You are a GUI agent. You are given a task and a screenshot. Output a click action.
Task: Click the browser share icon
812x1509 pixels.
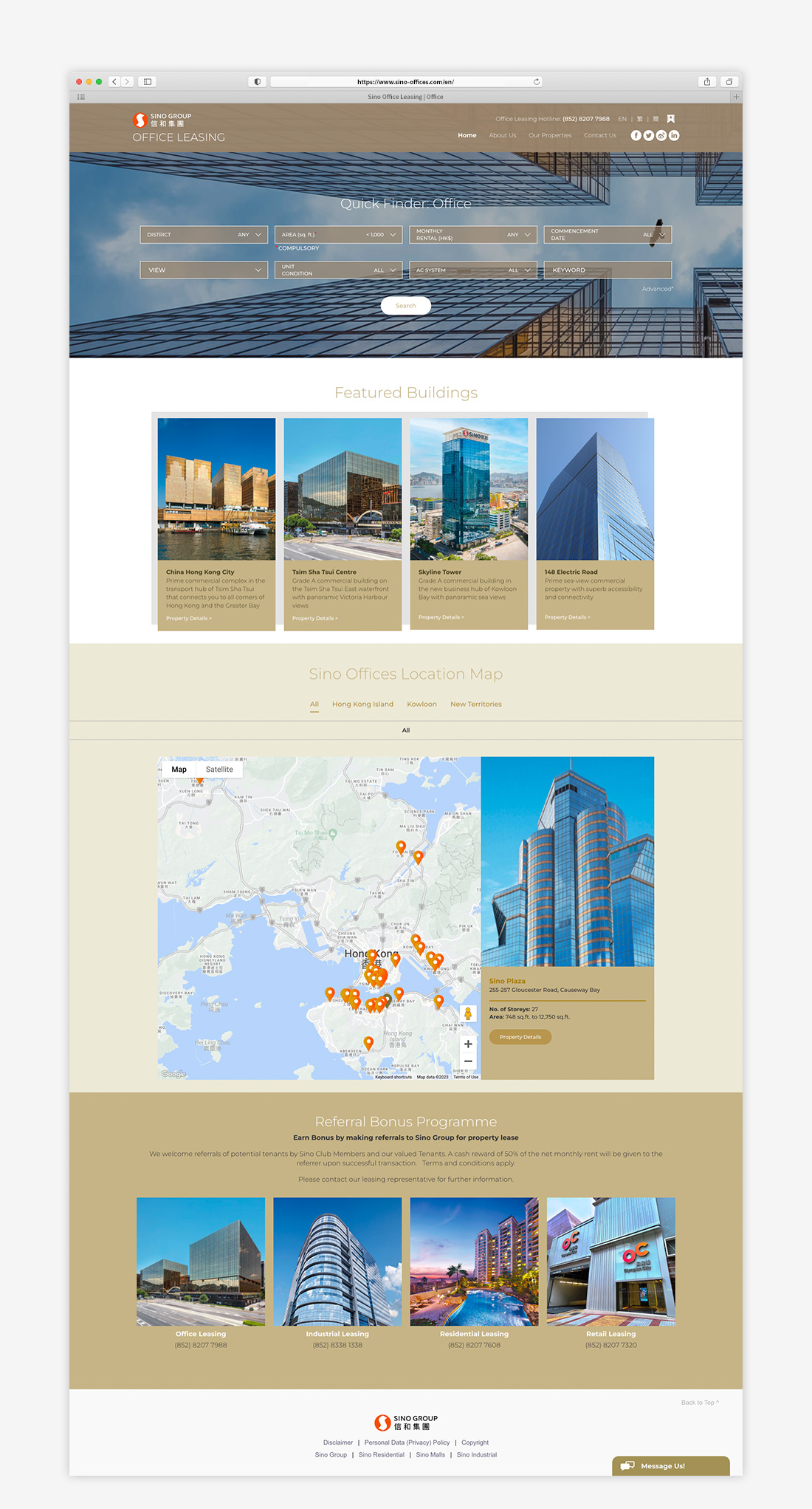coord(707,82)
